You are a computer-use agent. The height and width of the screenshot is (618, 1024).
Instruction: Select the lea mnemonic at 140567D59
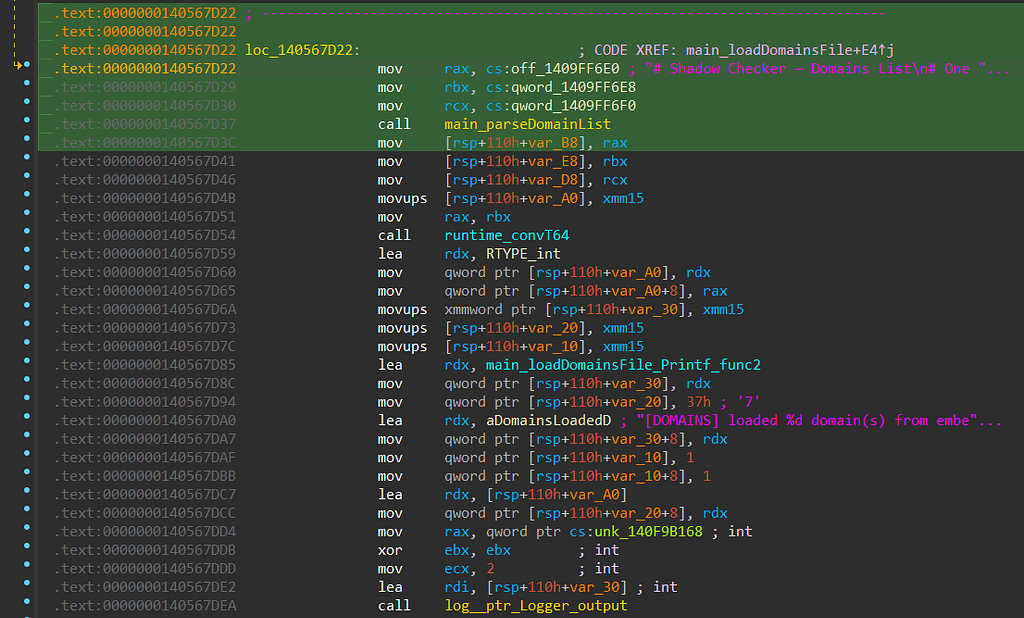click(390, 254)
